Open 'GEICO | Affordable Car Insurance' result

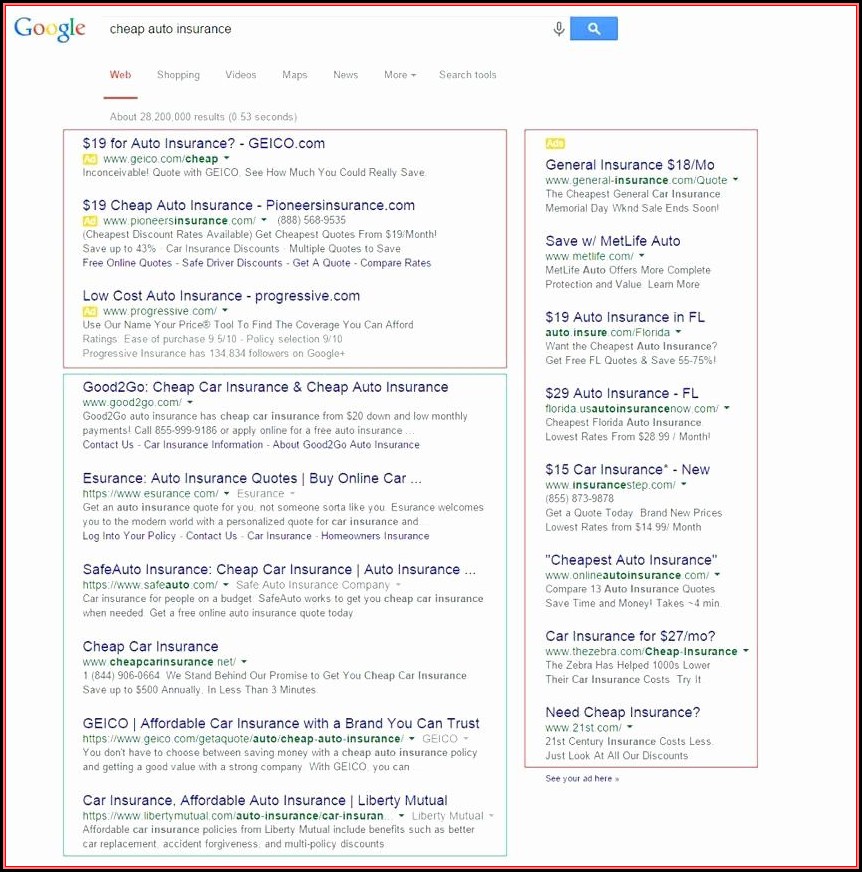point(281,724)
